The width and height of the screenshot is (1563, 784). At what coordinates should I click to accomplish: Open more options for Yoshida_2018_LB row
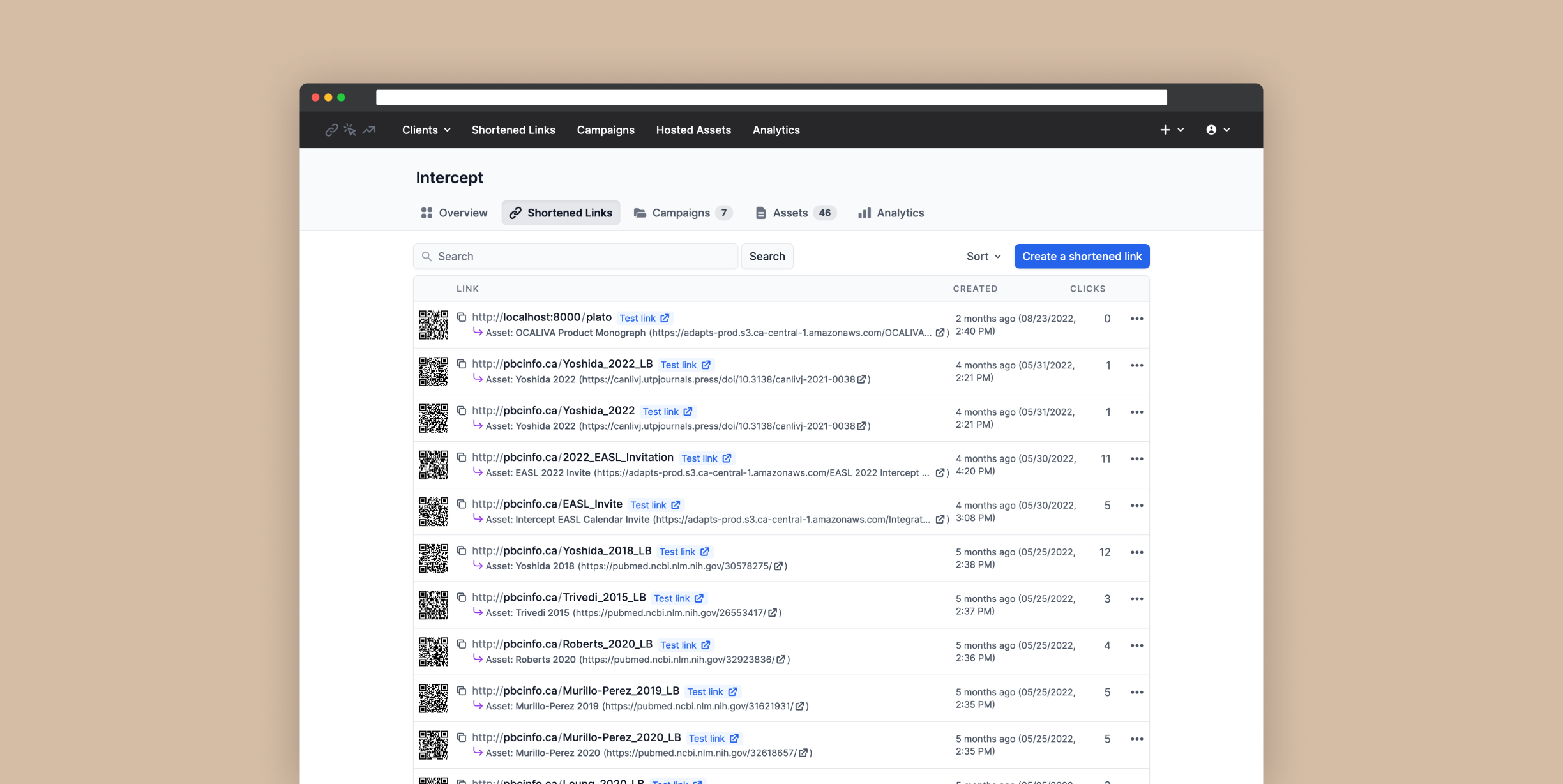point(1136,552)
